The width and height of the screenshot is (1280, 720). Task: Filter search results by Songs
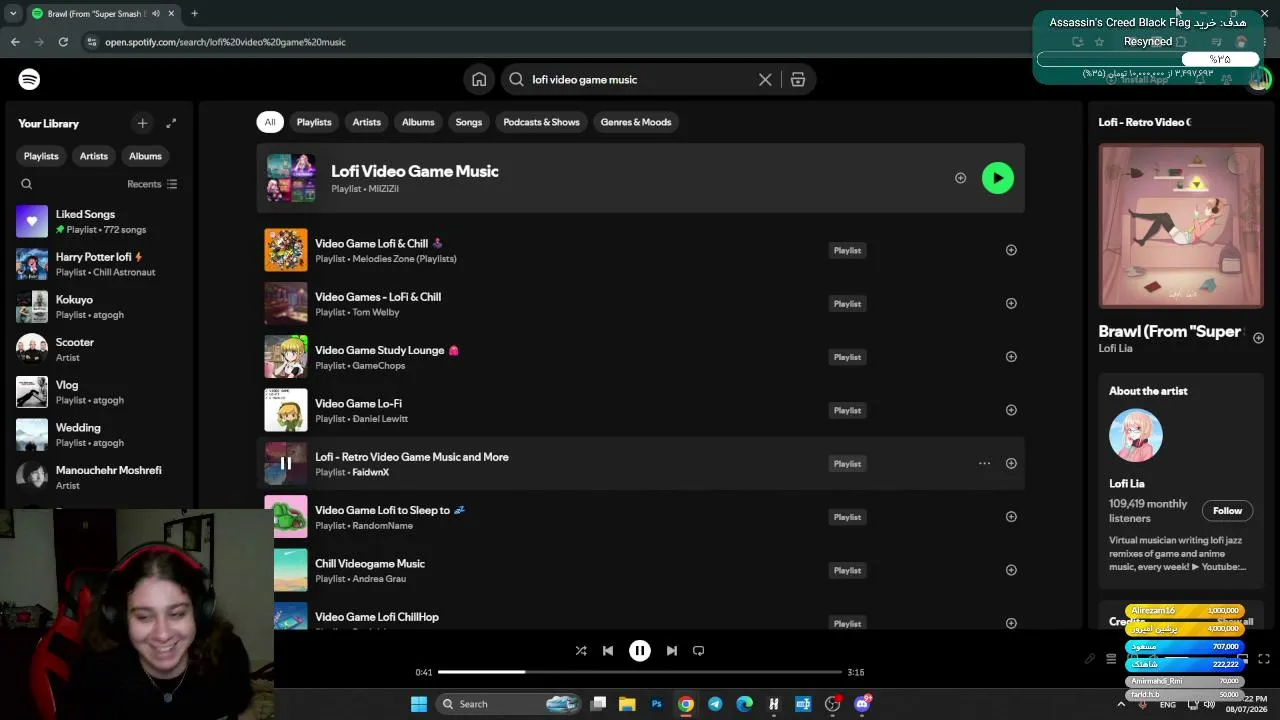[469, 122]
